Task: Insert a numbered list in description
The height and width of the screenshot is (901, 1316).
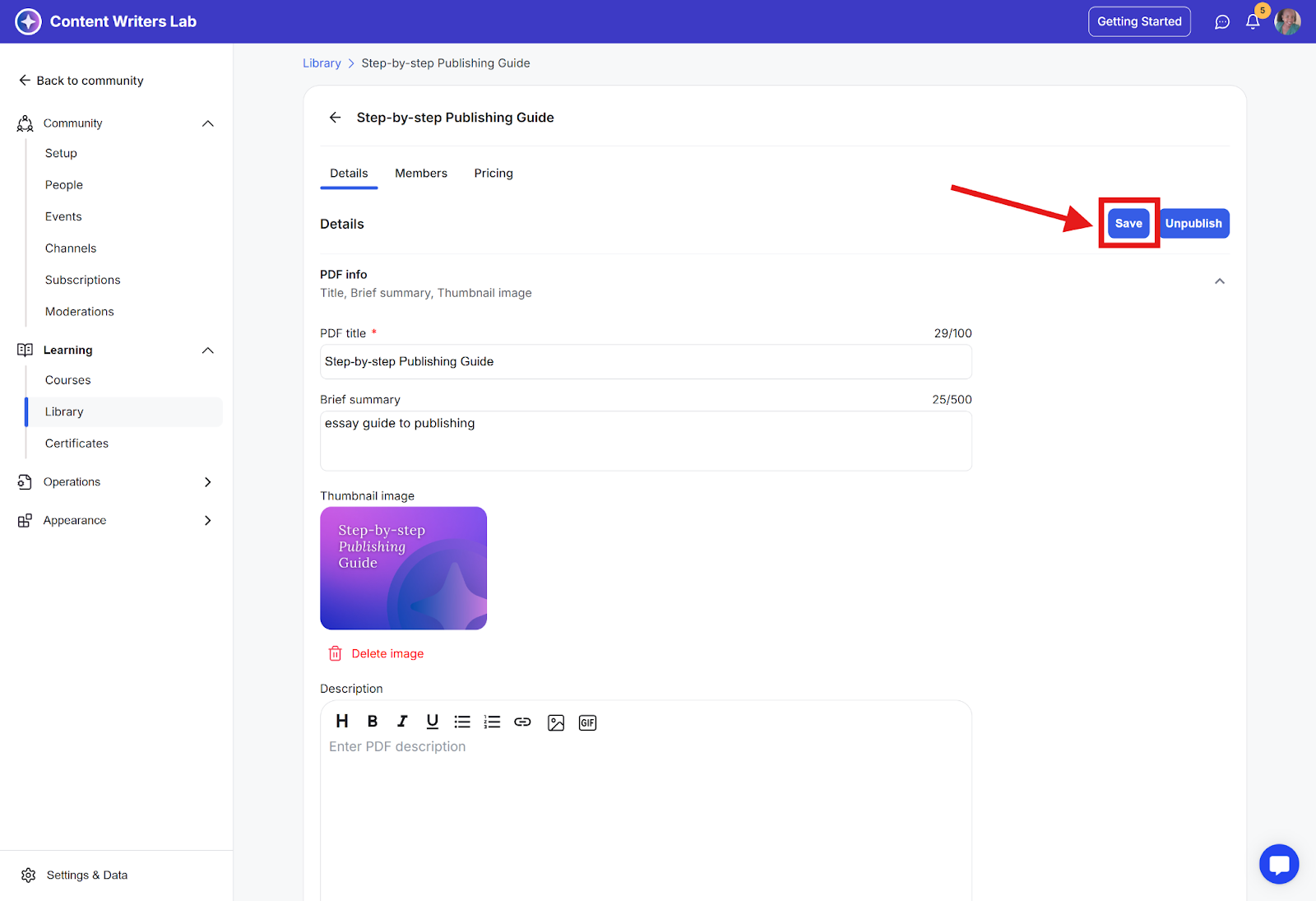Action: click(x=492, y=722)
